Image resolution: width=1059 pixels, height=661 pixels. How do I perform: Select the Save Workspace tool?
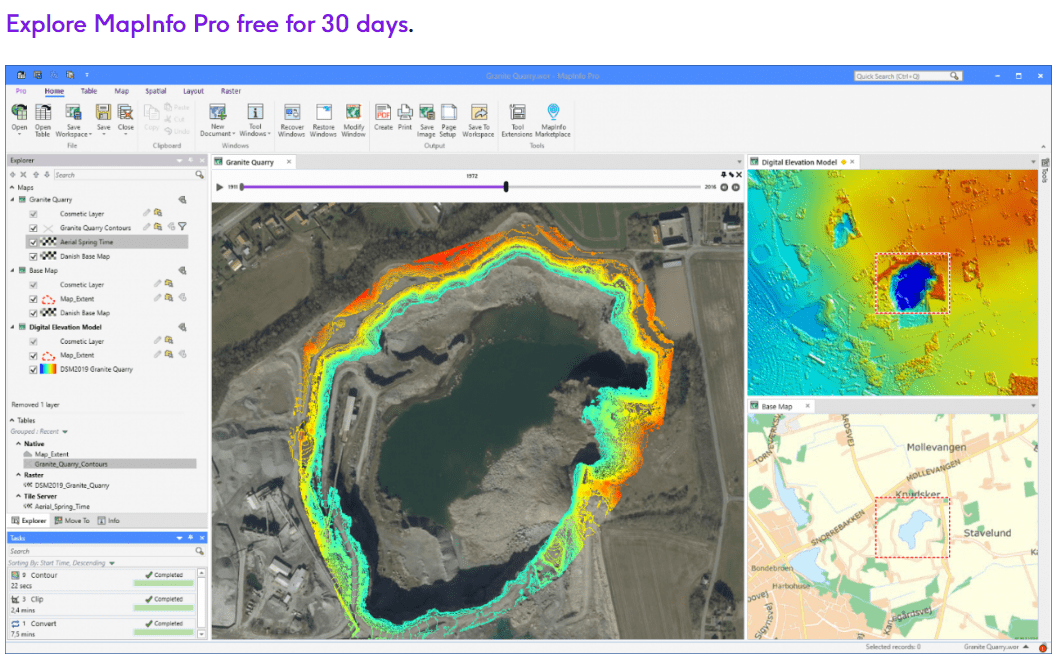pyautogui.click(x=73, y=113)
